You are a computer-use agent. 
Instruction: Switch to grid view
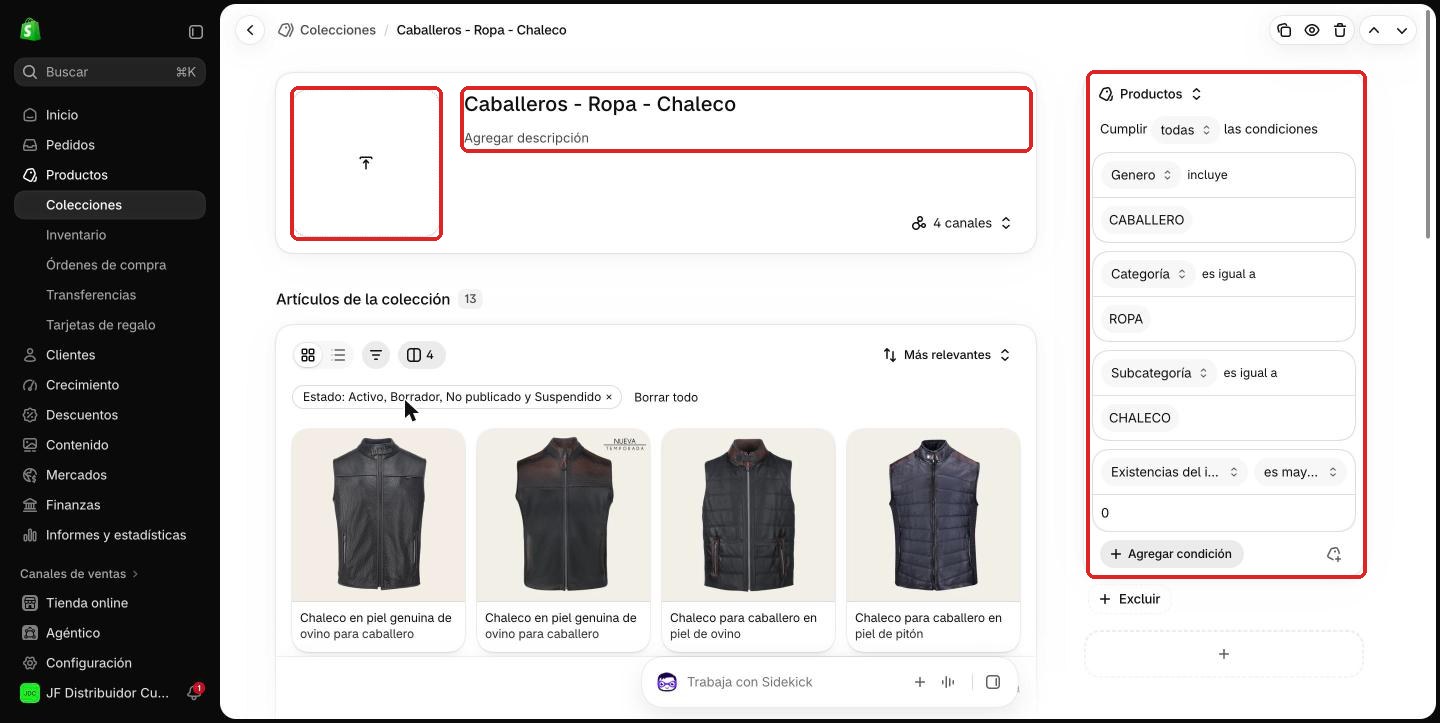point(308,355)
